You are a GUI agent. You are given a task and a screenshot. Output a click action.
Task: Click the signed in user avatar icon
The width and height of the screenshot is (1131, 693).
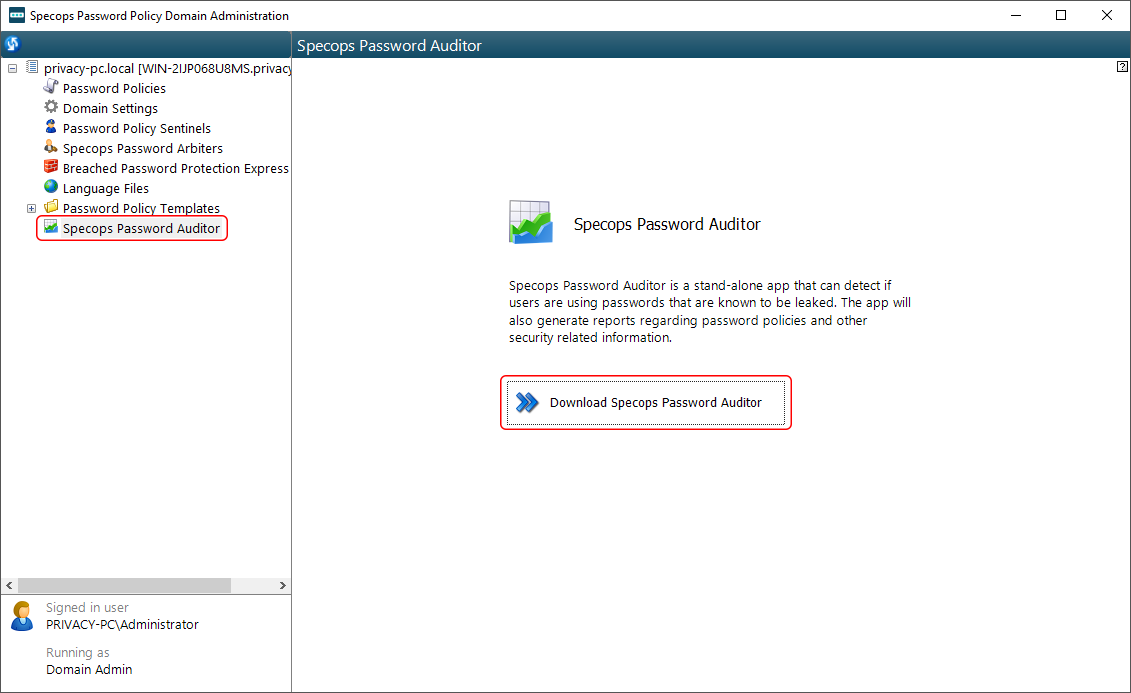coord(22,616)
